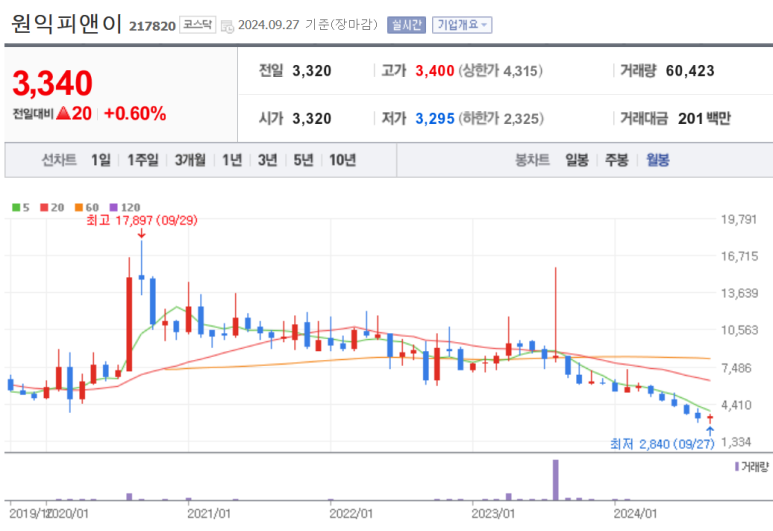This screenshot has height=531, width=773.
Task: Click the 저가 value 3,295
Action: [435, 119]
